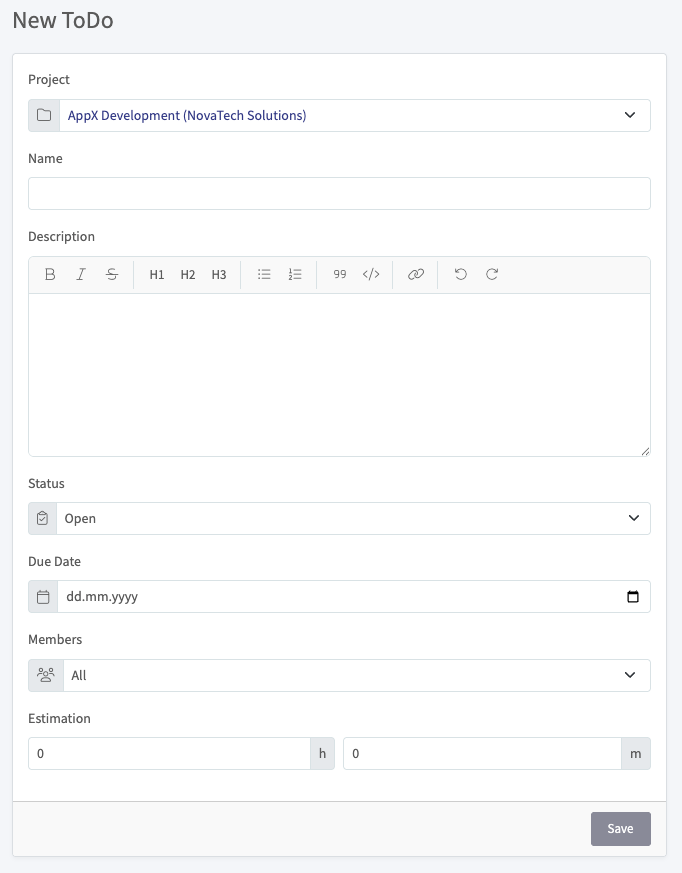
Task: Set heading level H1
Action: (x=156, y=274)
